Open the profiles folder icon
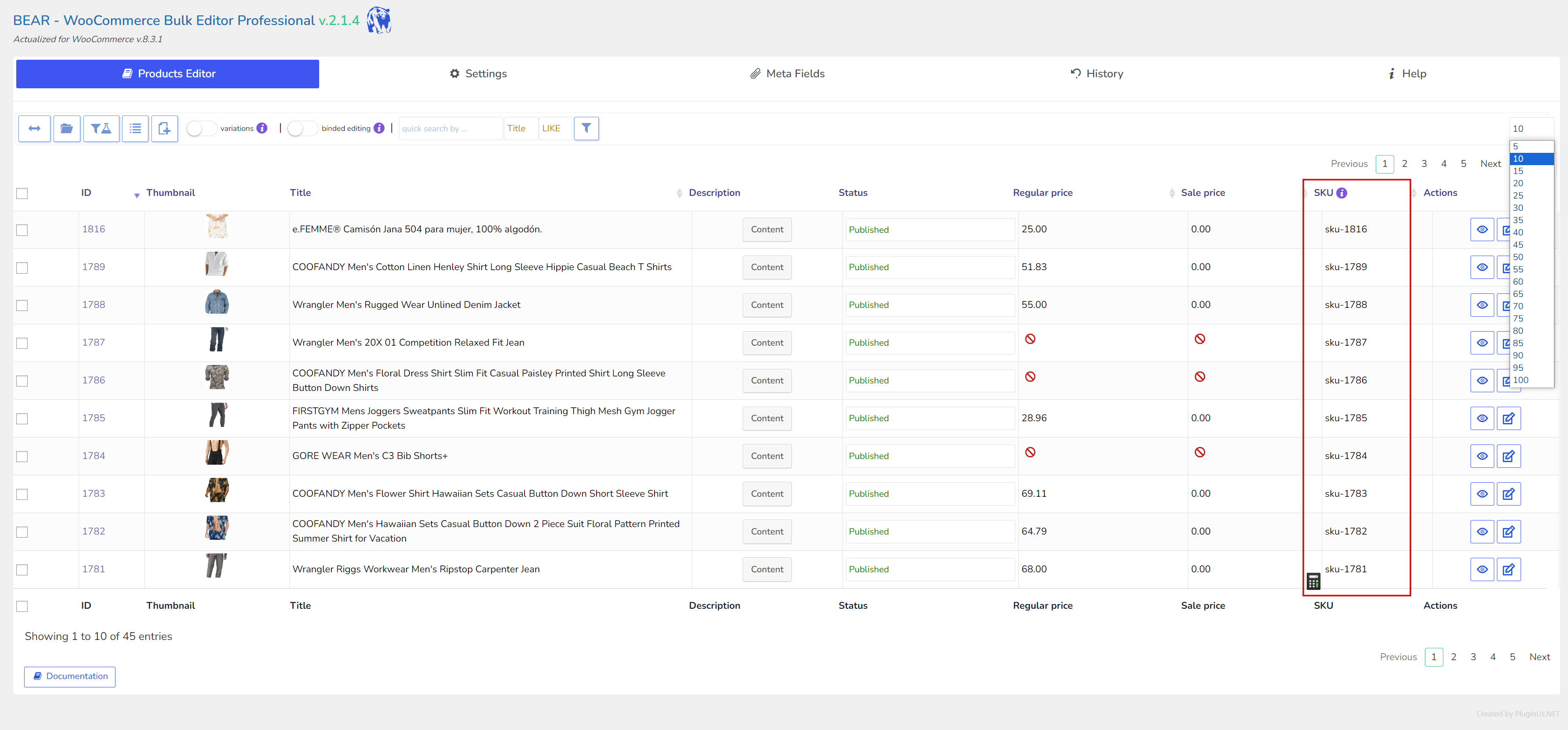The height and width of the screenshot is (730, 1568). pyautogui.click(x=67, y=128)
